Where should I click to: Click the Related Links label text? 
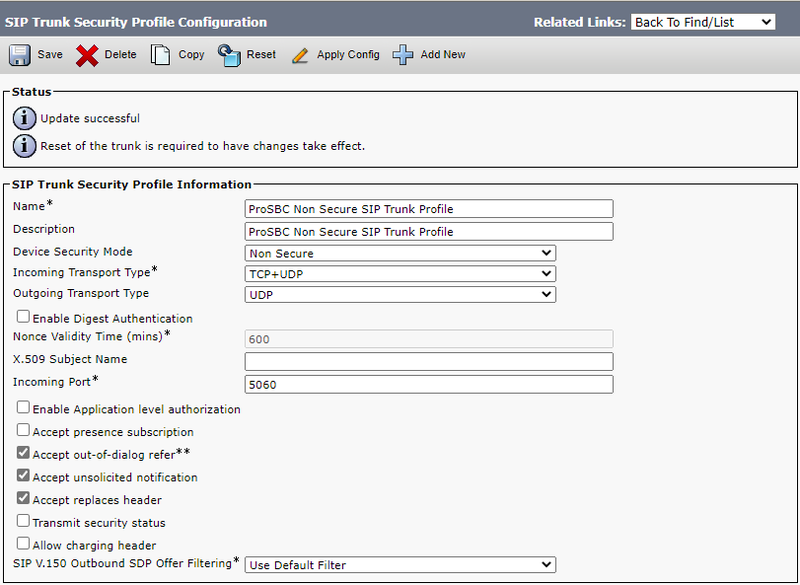(x=579, y=22)
